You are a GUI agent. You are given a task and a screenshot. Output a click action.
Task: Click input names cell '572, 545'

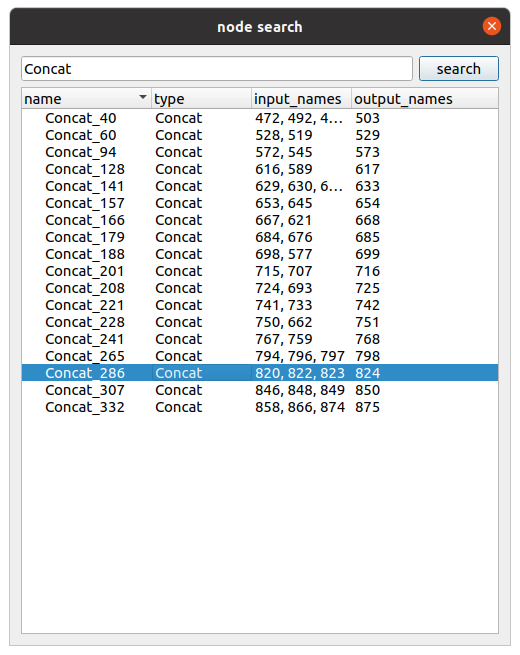(x=284, y=152)
